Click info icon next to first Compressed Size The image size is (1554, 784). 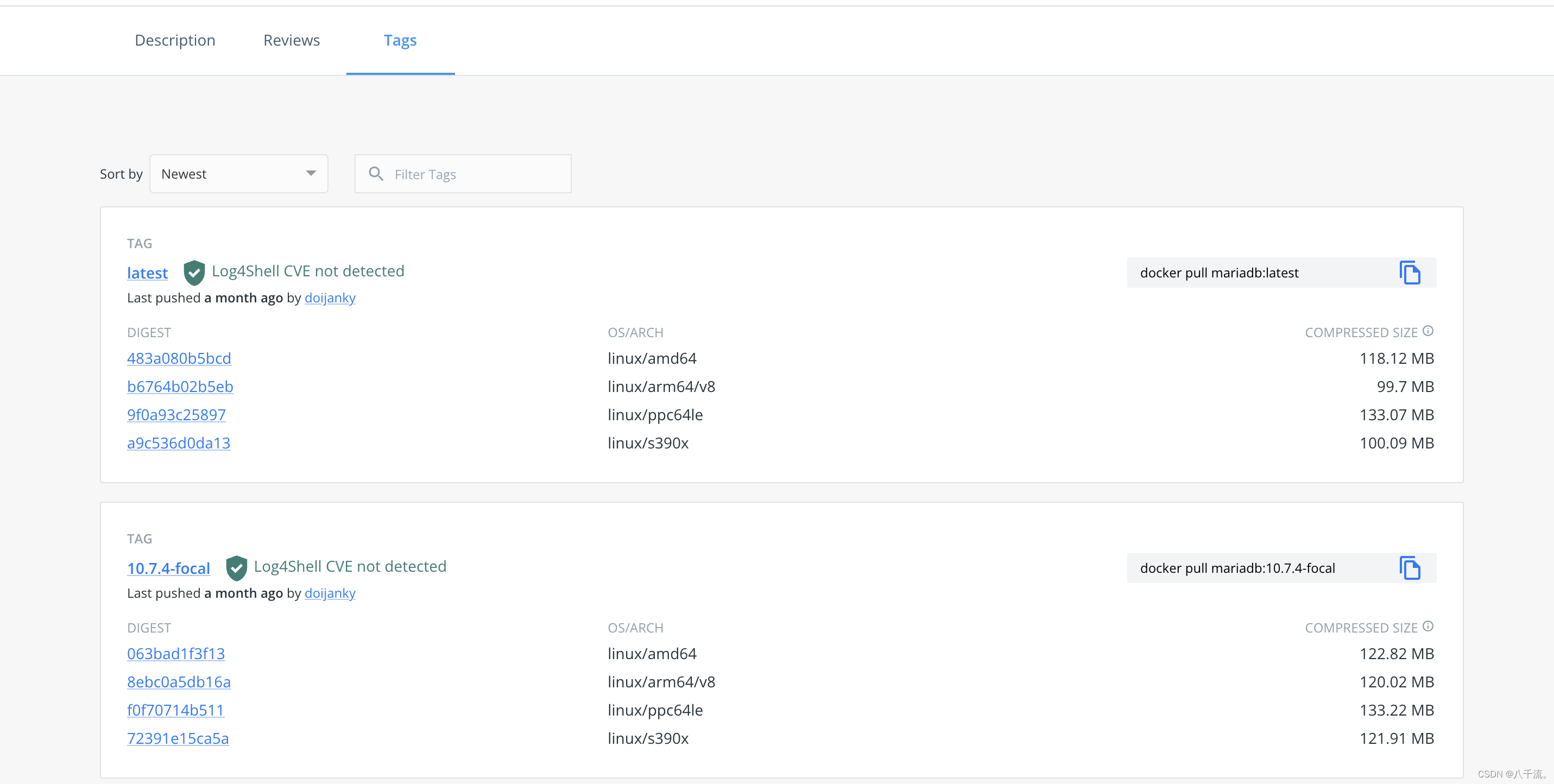[1427, 331]
